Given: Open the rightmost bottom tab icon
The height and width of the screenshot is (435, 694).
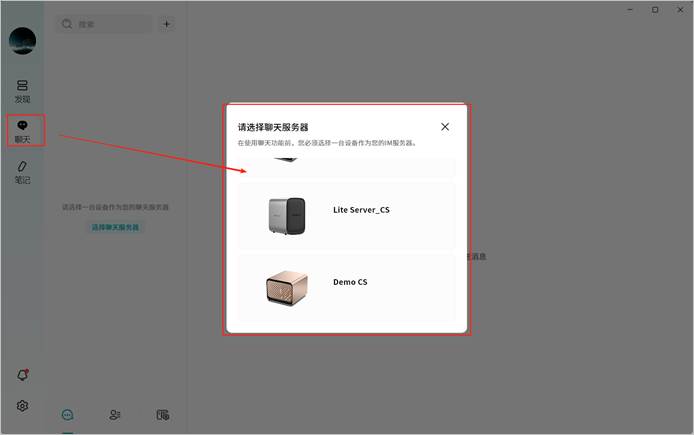Looking at the screenshot, I should (x=163, y=415).
